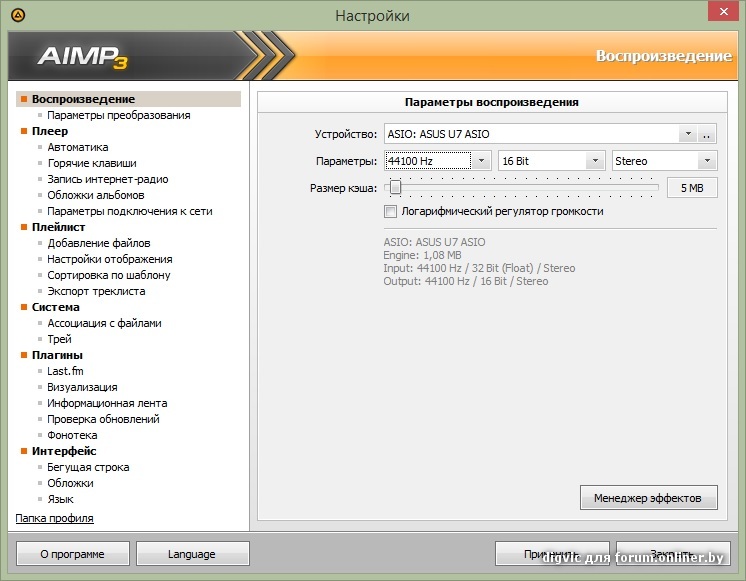Open Ассоциация с файлами settings
746x581 pixels.
click(x=104, y=323)
